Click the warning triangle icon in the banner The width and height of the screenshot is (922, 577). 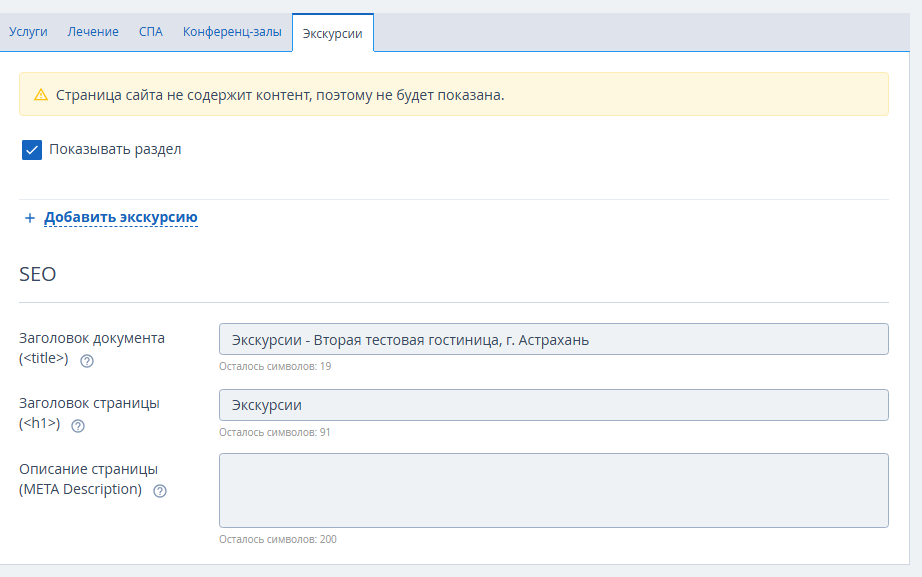pyautogui.click(x=41, y=95)
